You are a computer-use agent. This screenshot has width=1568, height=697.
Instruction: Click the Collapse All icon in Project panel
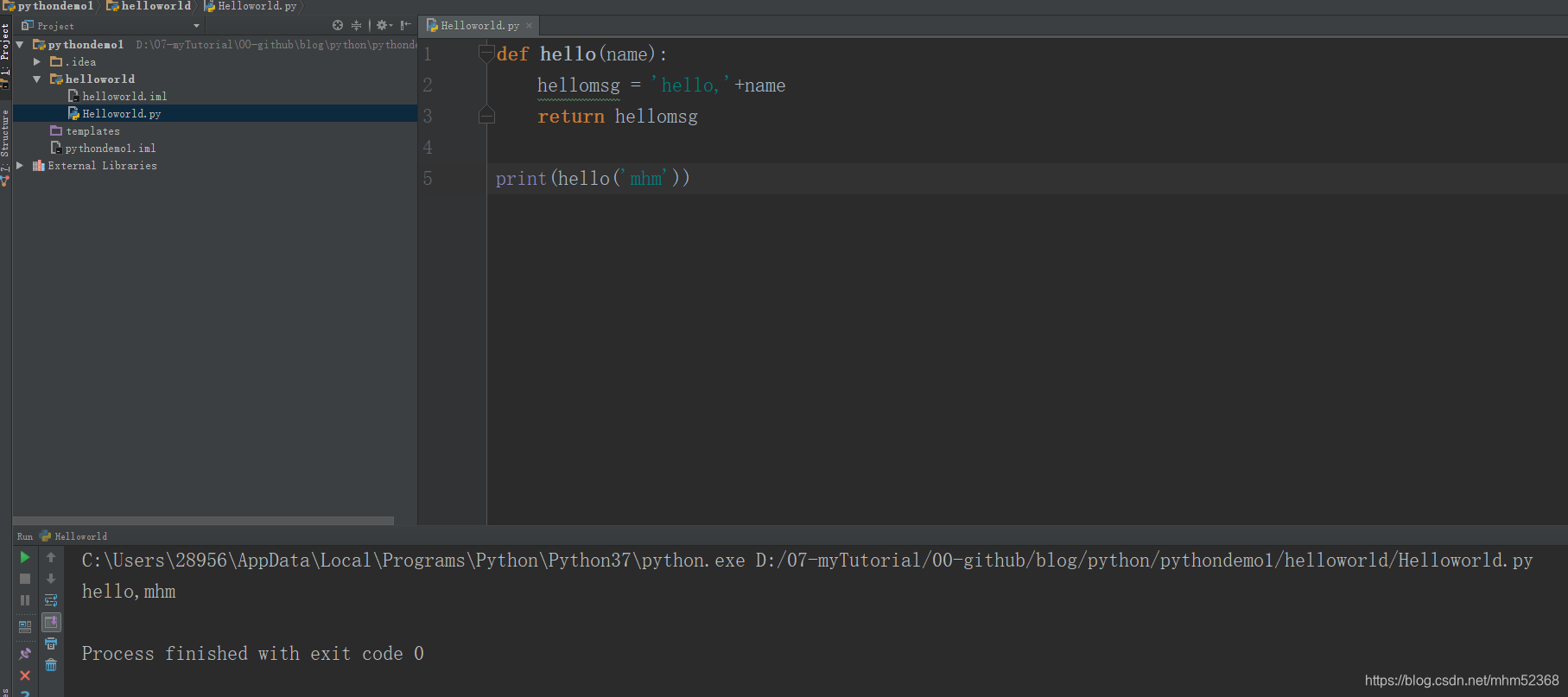tap(356, 25)
